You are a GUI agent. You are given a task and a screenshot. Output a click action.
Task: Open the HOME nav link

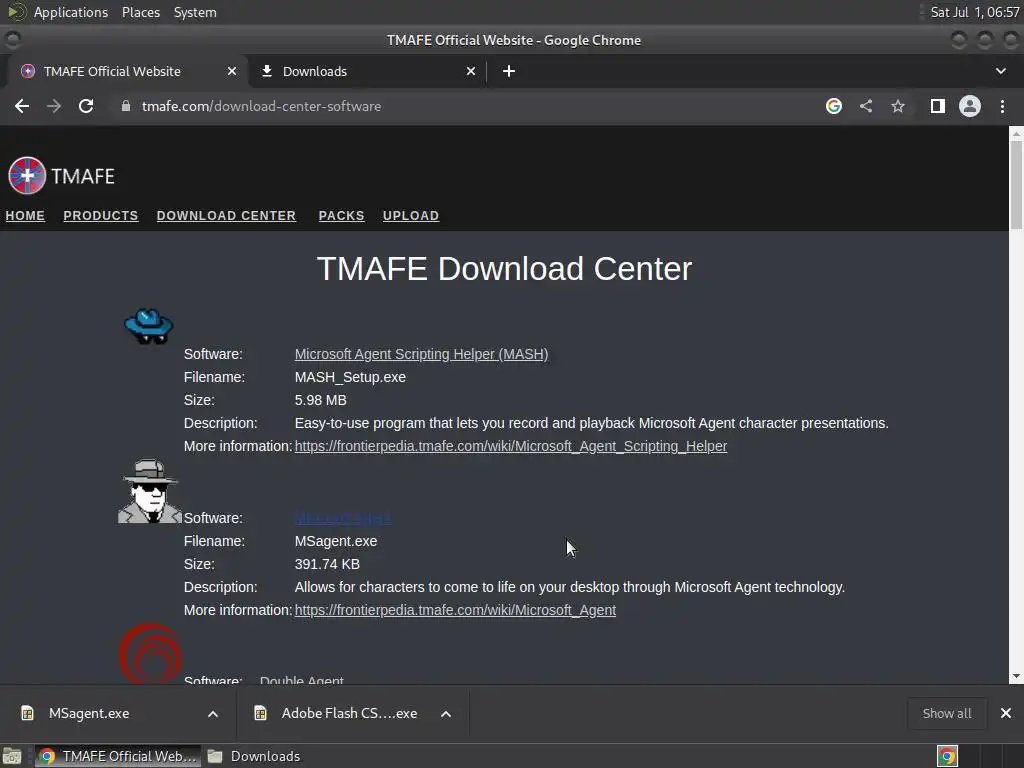click(25, 216)
